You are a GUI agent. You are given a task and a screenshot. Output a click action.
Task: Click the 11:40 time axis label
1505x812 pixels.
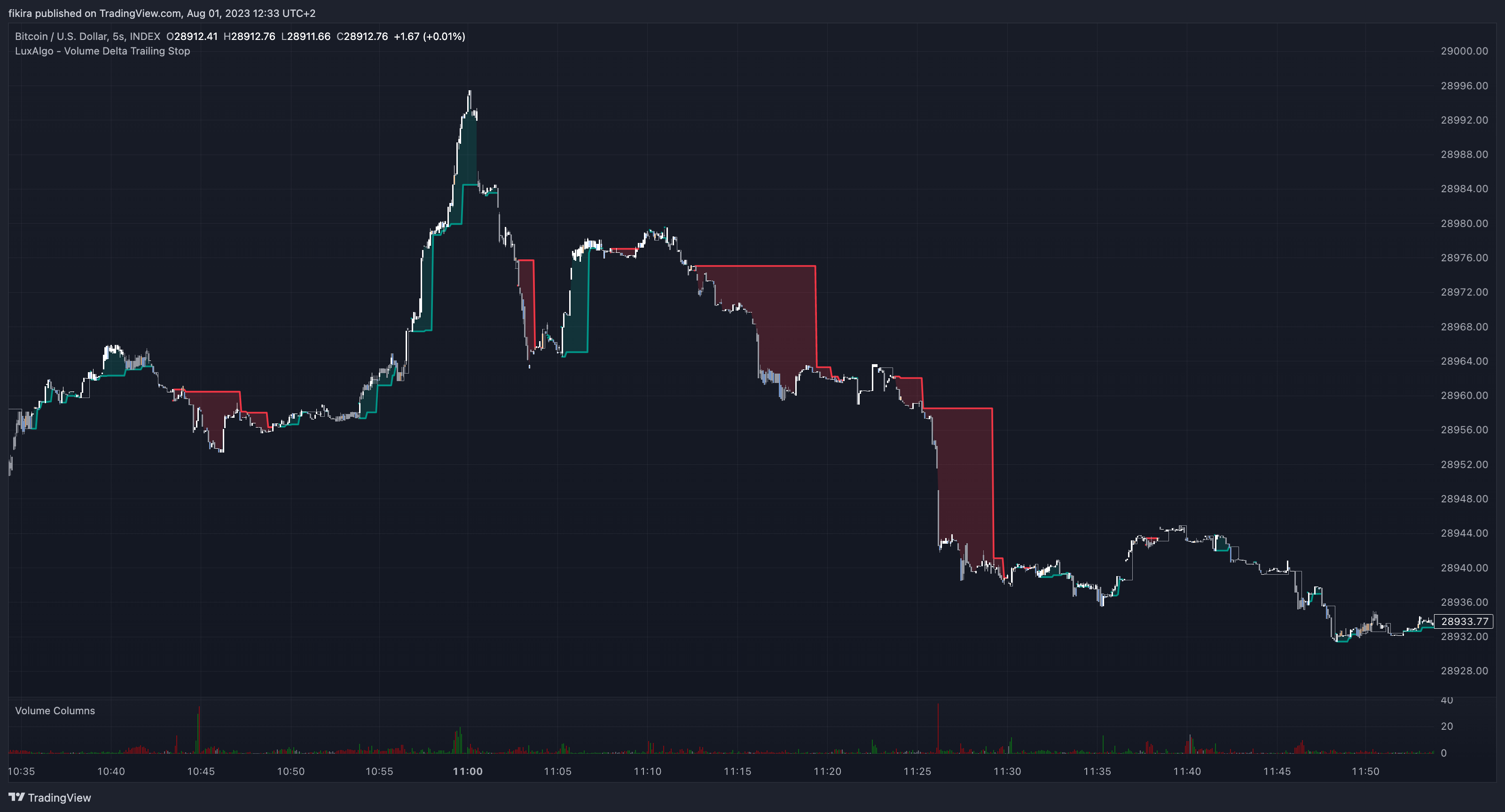tap(1188, 771)
